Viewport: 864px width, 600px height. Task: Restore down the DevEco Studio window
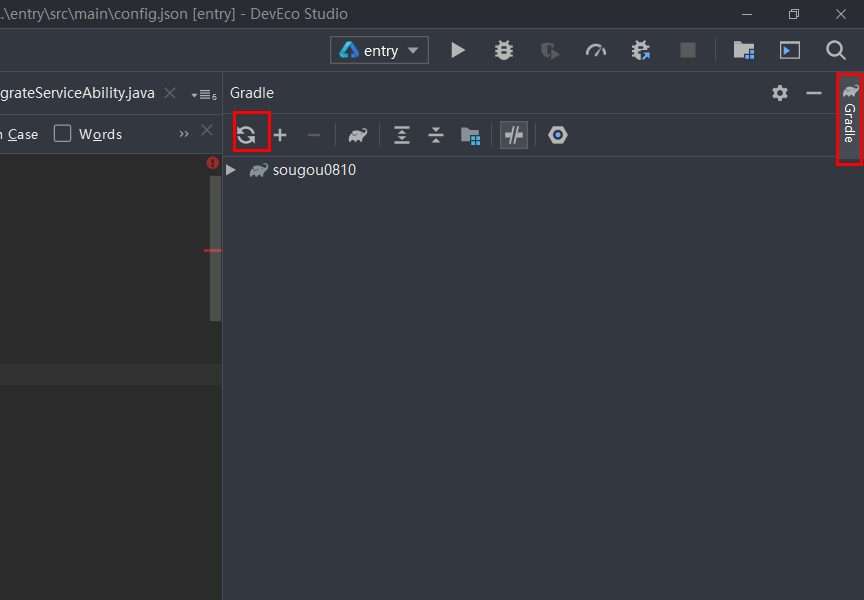[793, 14]
